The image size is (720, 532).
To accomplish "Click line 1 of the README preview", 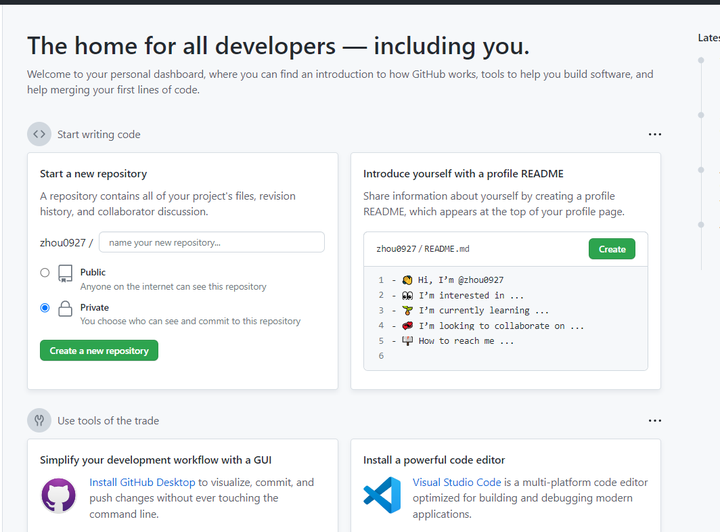I will pos(460,280).
